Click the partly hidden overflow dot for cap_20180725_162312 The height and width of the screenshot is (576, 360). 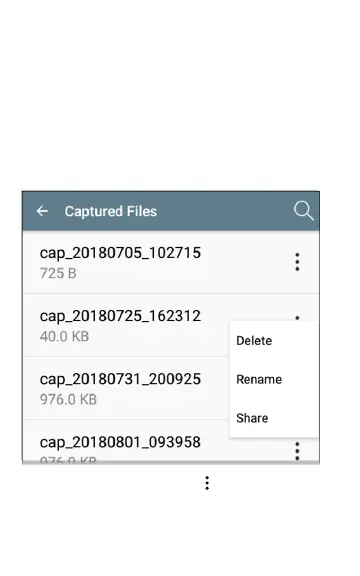[x=298, y=318]
